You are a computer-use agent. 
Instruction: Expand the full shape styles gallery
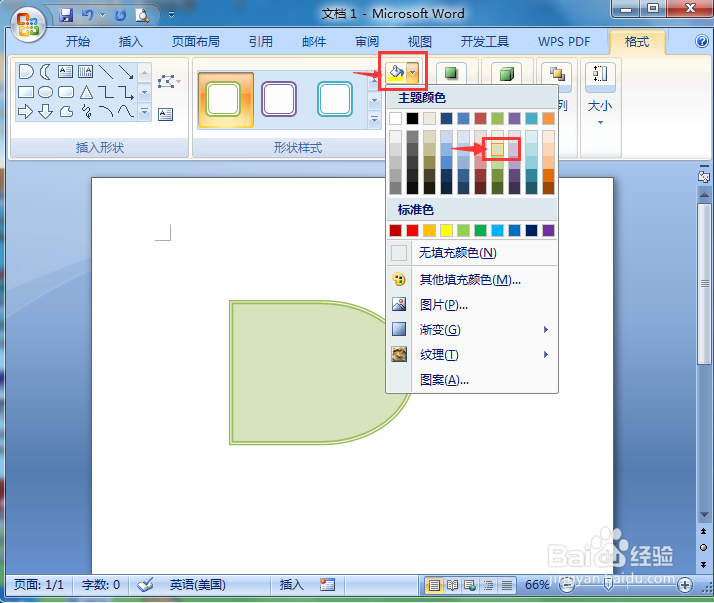coord(374,119)
